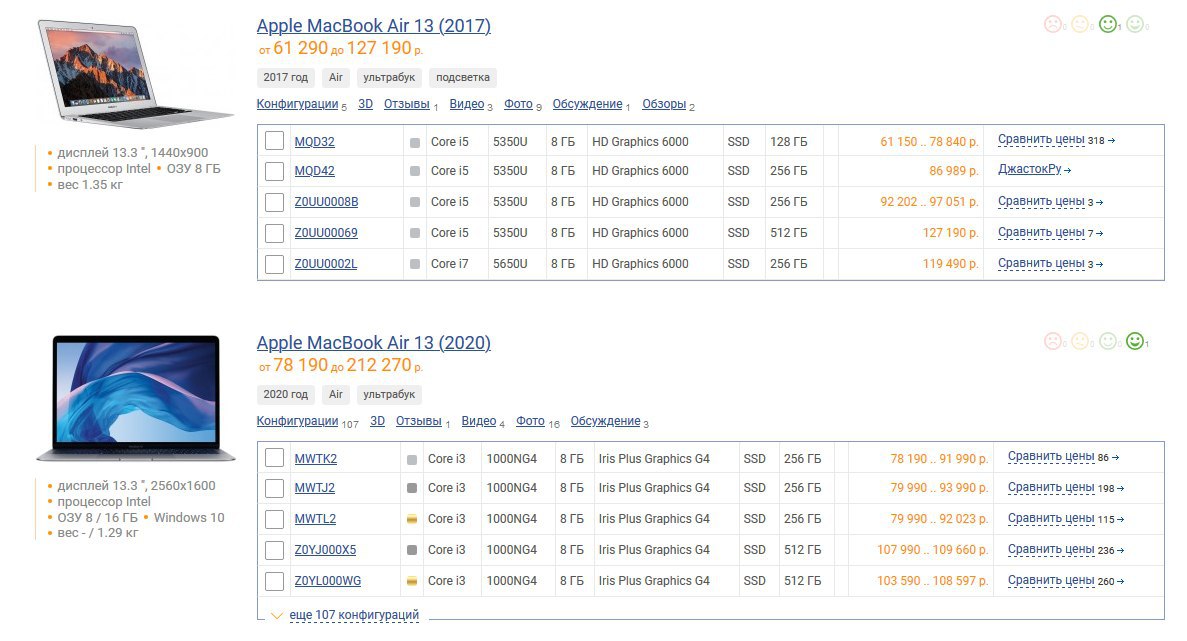Click the light green happy face icon for MacBook Air 2017
The width and height of the screenshot is (1187, 641).
coord(1135,24)
